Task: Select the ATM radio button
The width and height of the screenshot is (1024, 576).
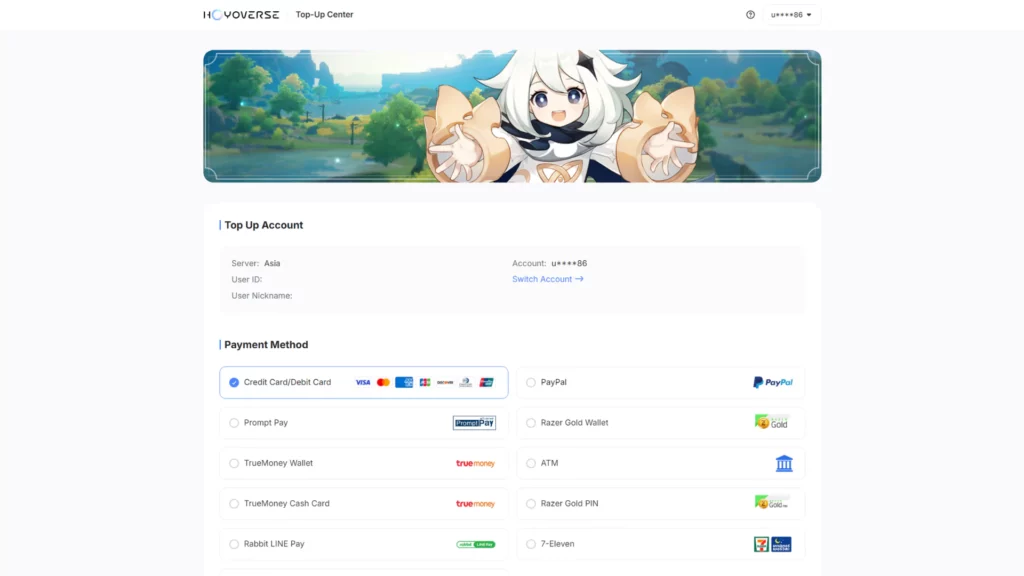Action: [531, 464]
